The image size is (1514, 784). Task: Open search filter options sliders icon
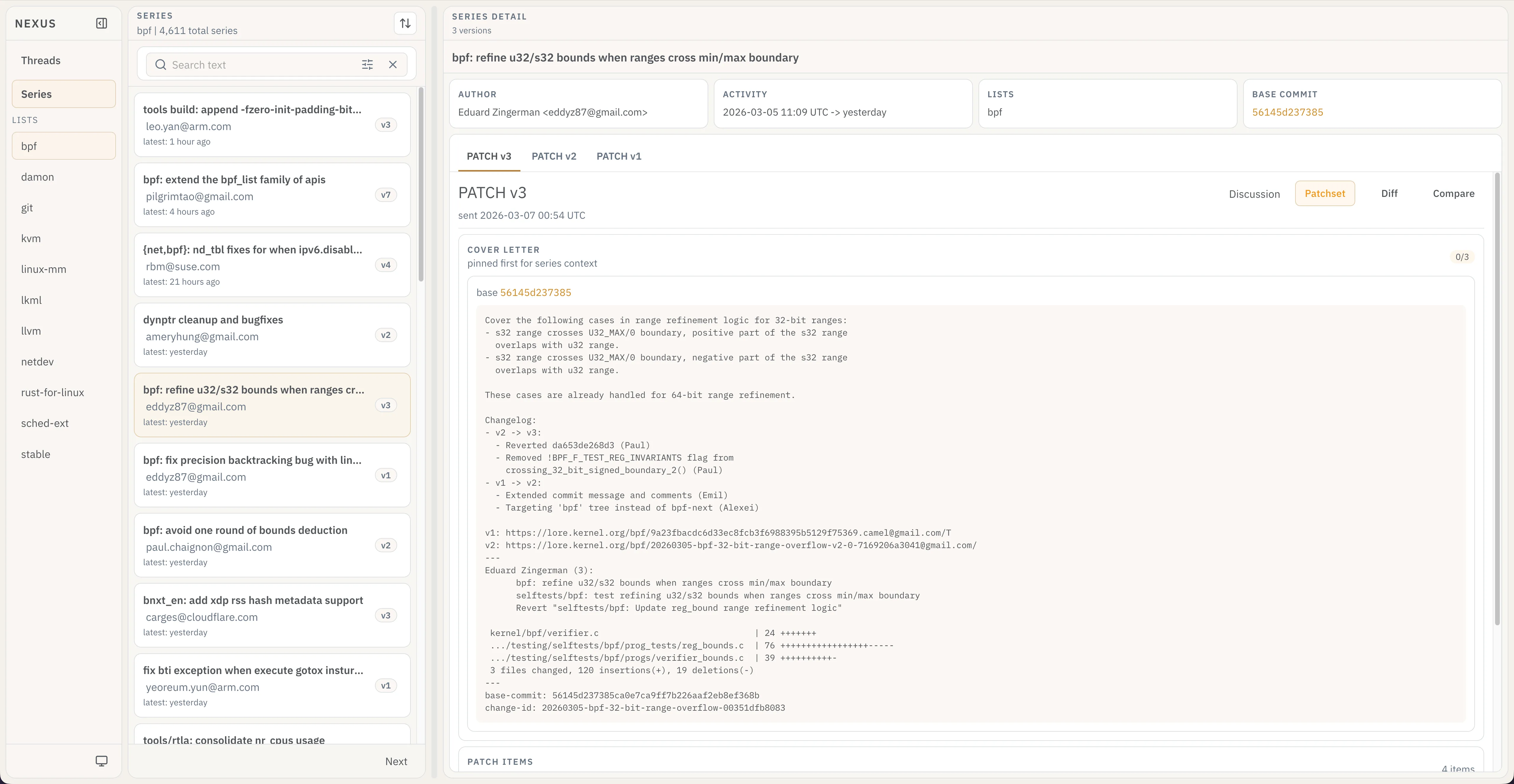[367, 65]
